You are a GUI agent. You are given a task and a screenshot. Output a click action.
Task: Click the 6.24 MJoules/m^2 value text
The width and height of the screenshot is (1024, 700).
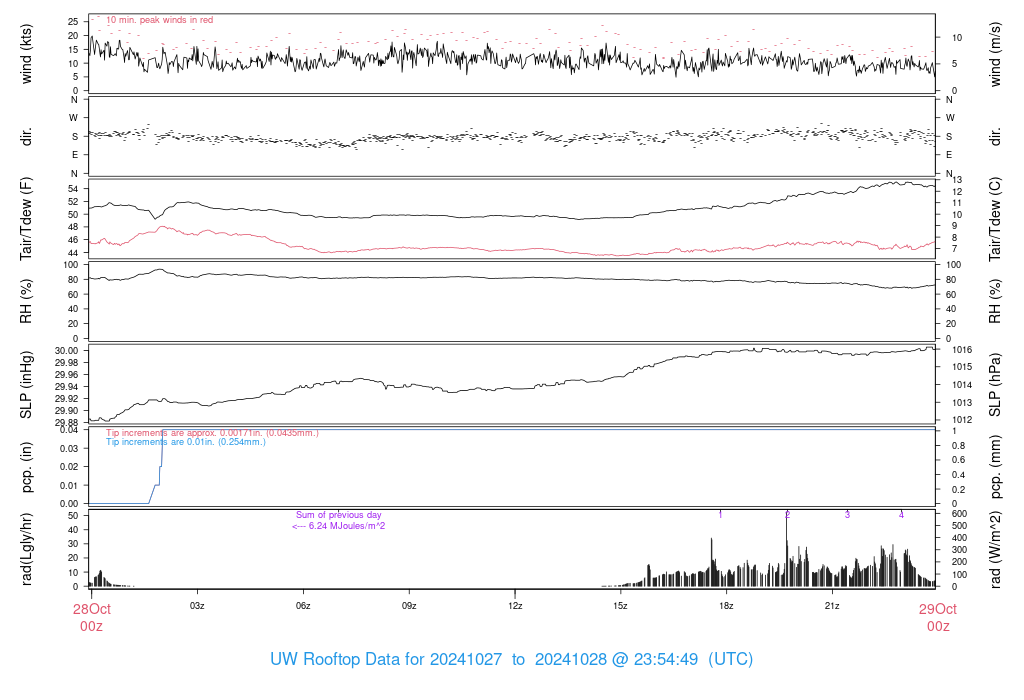coord(338,527)
